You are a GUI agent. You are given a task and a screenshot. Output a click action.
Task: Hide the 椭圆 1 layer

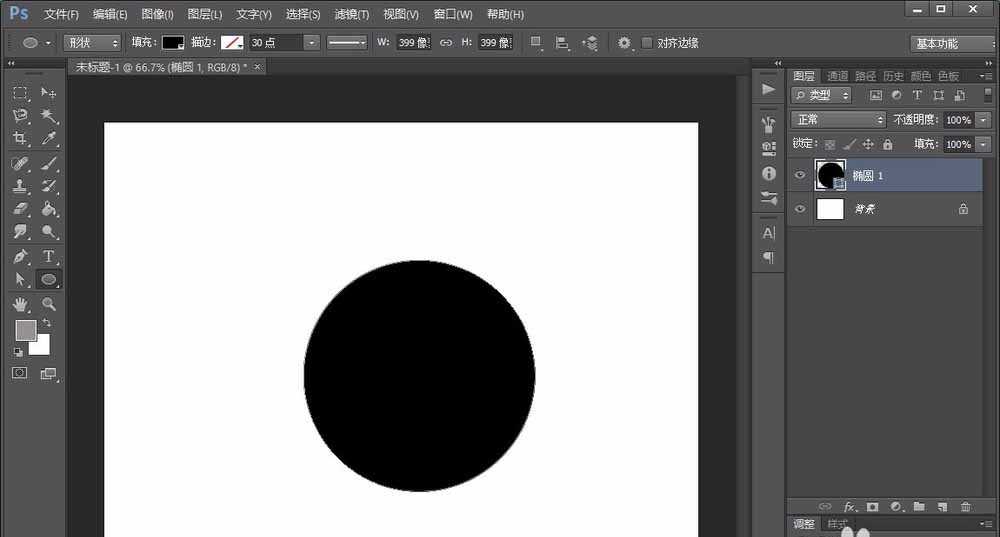[799, 176]
